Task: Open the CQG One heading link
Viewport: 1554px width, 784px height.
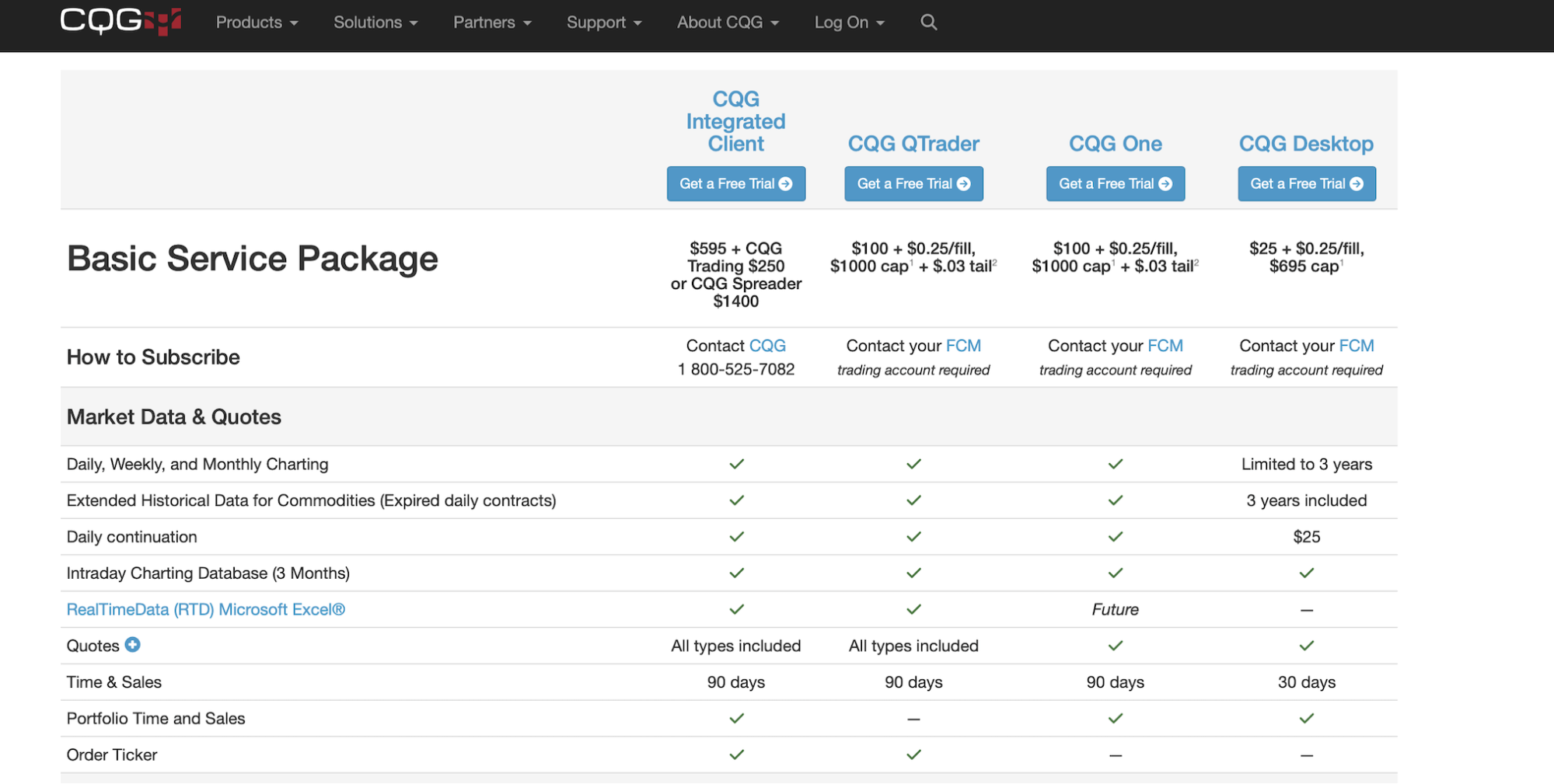Action: [1115, 144]
